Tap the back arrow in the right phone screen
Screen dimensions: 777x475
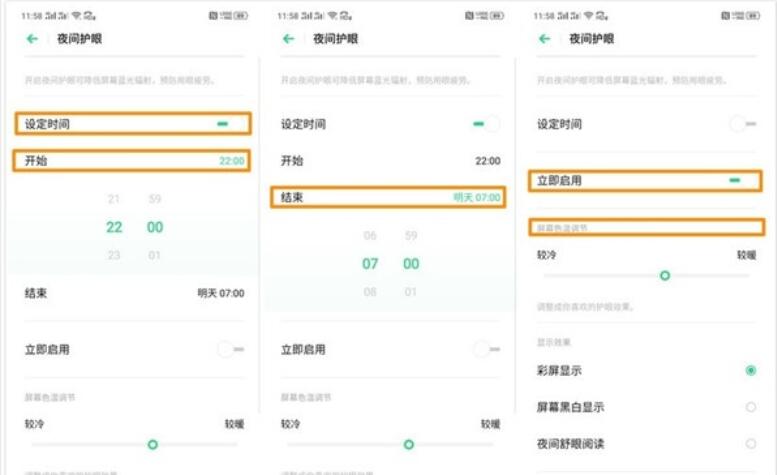pos(545,39)
